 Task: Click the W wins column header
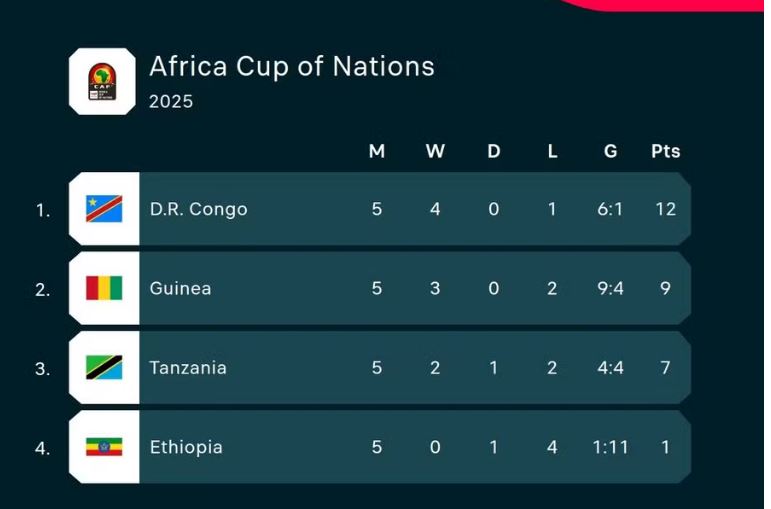coord(435,151)
